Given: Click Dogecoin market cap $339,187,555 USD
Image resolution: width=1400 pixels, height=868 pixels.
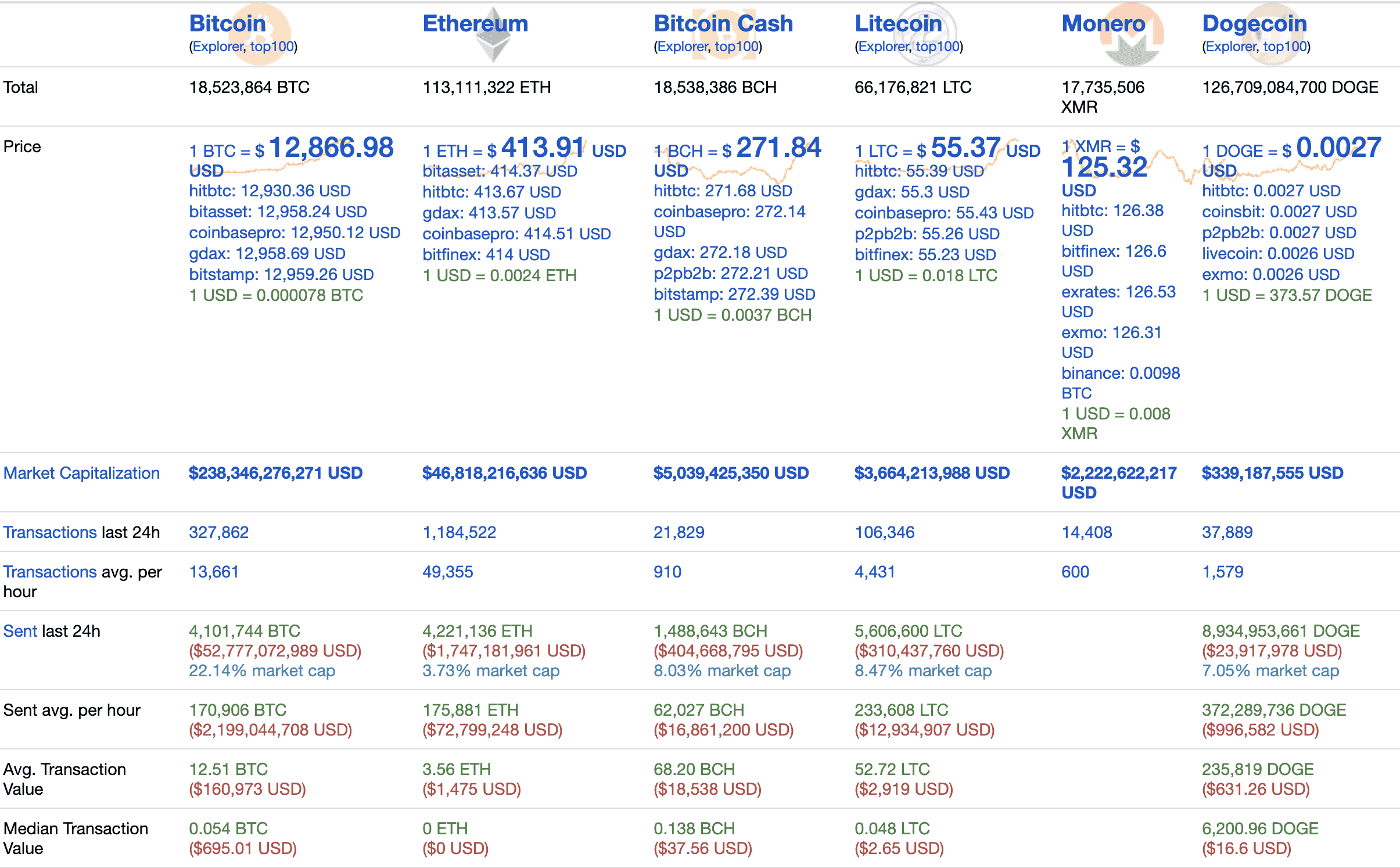Looking at the screenshot, I should 1272,473.
